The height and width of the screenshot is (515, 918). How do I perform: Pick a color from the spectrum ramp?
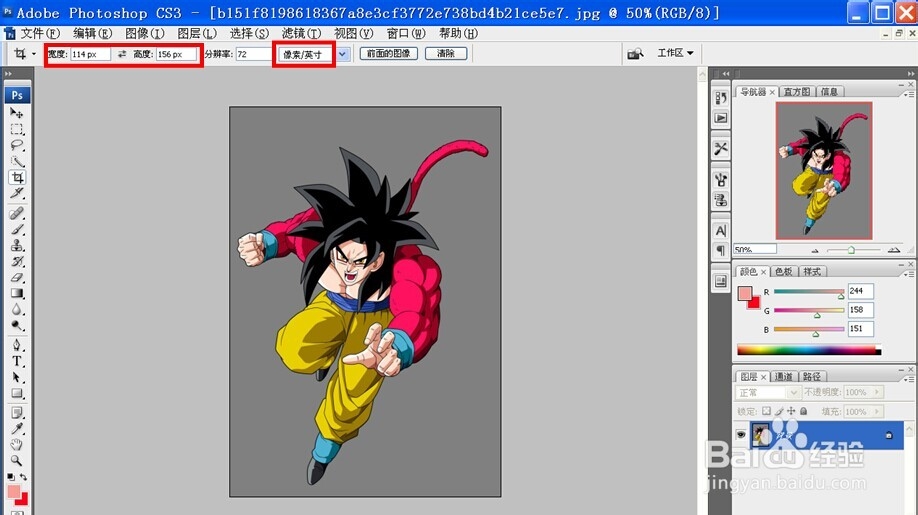[809, 351]
